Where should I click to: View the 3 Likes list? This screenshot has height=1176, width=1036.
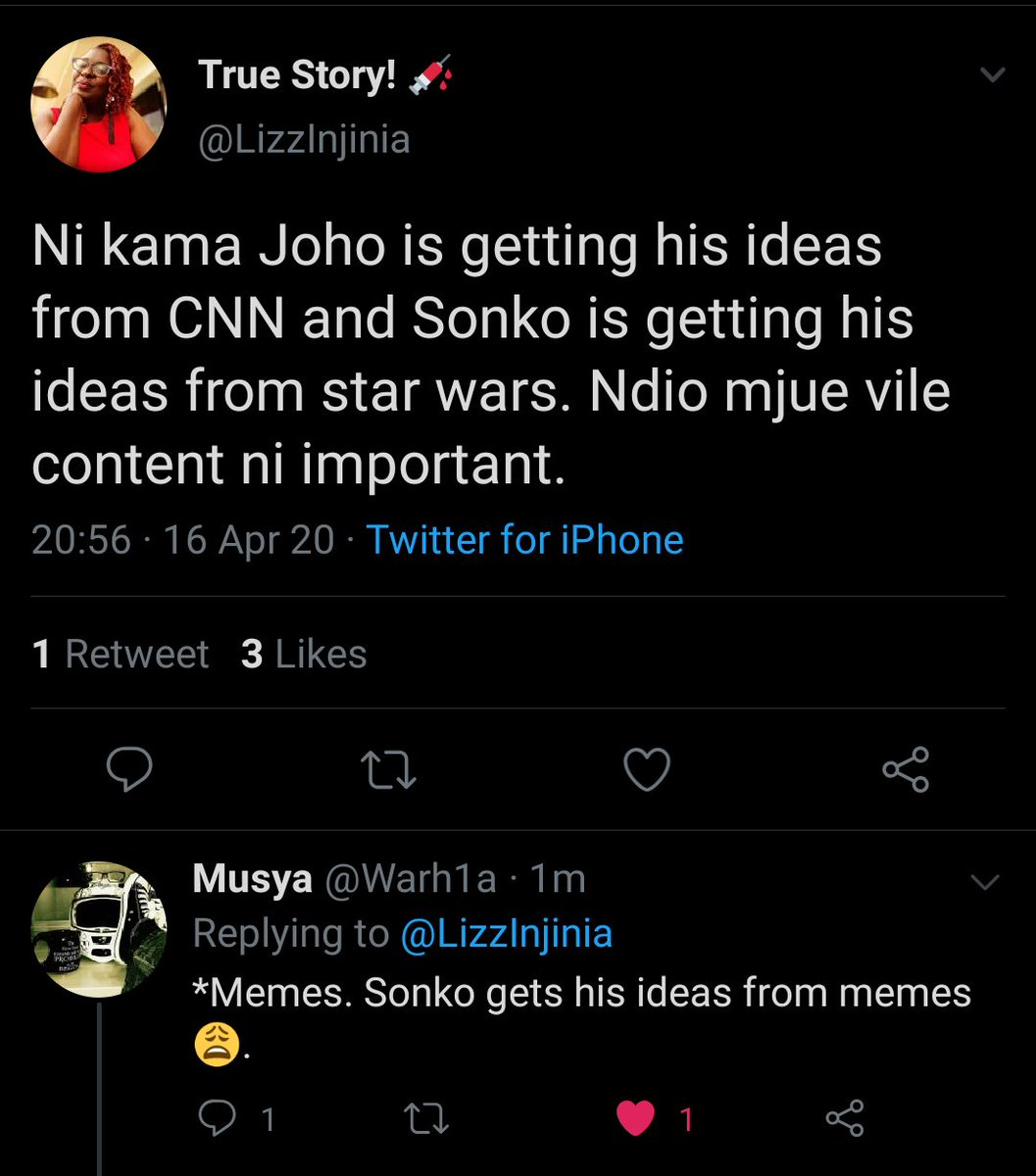[x=304, y=654]
